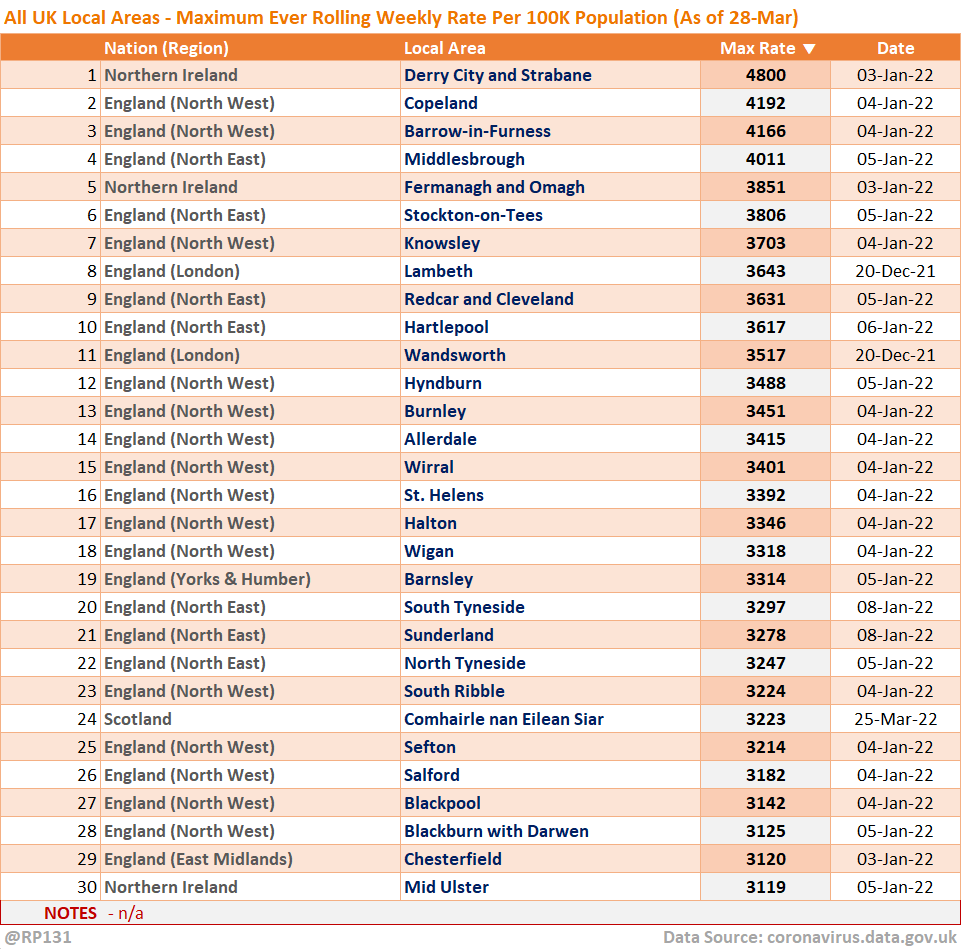Click the 4800 max rate value
Screen dimensions: 961x949
point(765,75)
